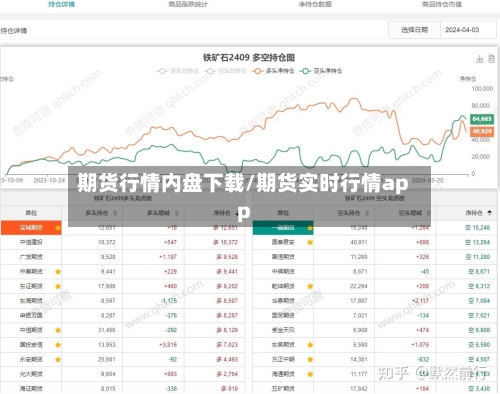This screenshot has height=394, width=500.
Task: Click the orange 49,929 chart value tag
Action: [482, 131]
